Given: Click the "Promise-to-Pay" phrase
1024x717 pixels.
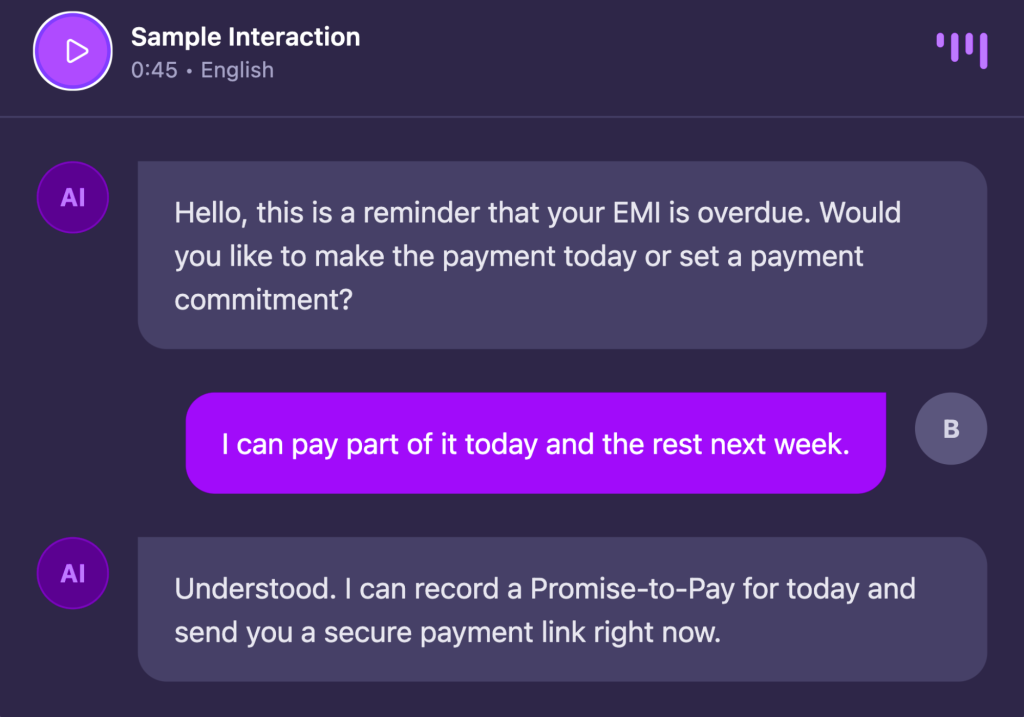Looking at the screenshot, I should click(x=633, y=588).
